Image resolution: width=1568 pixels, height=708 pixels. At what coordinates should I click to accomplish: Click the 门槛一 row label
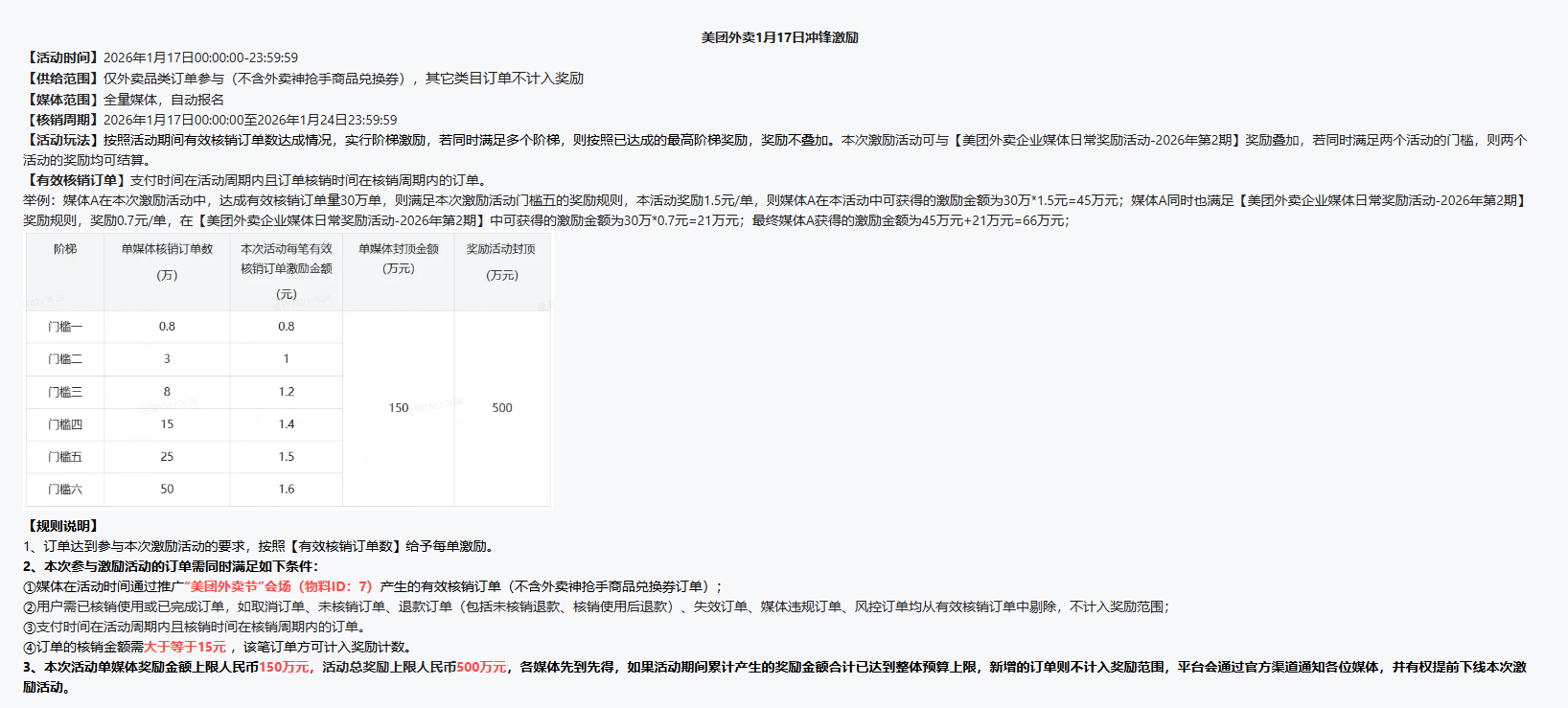click(65, 327)
